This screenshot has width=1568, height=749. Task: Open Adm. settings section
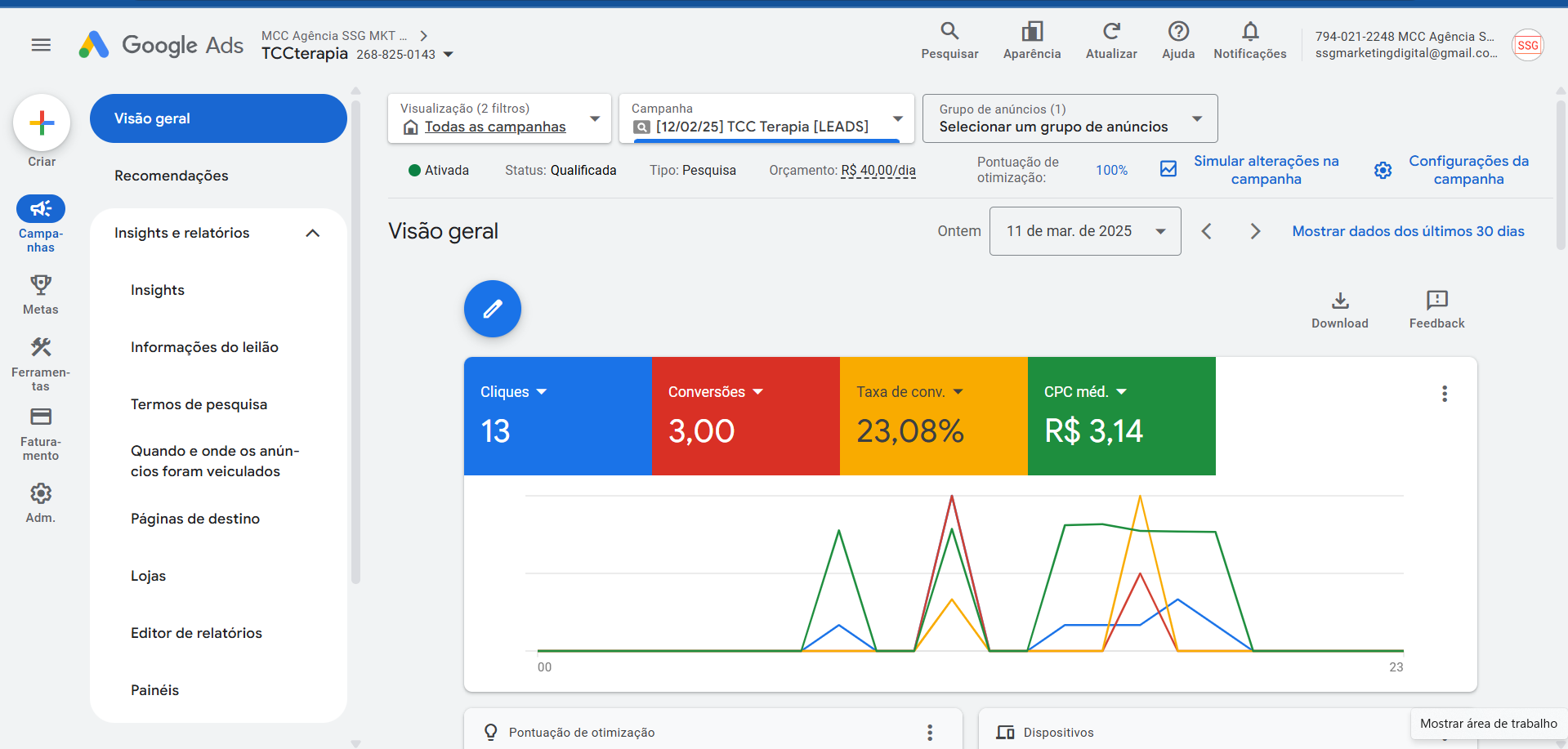(41, 502)
